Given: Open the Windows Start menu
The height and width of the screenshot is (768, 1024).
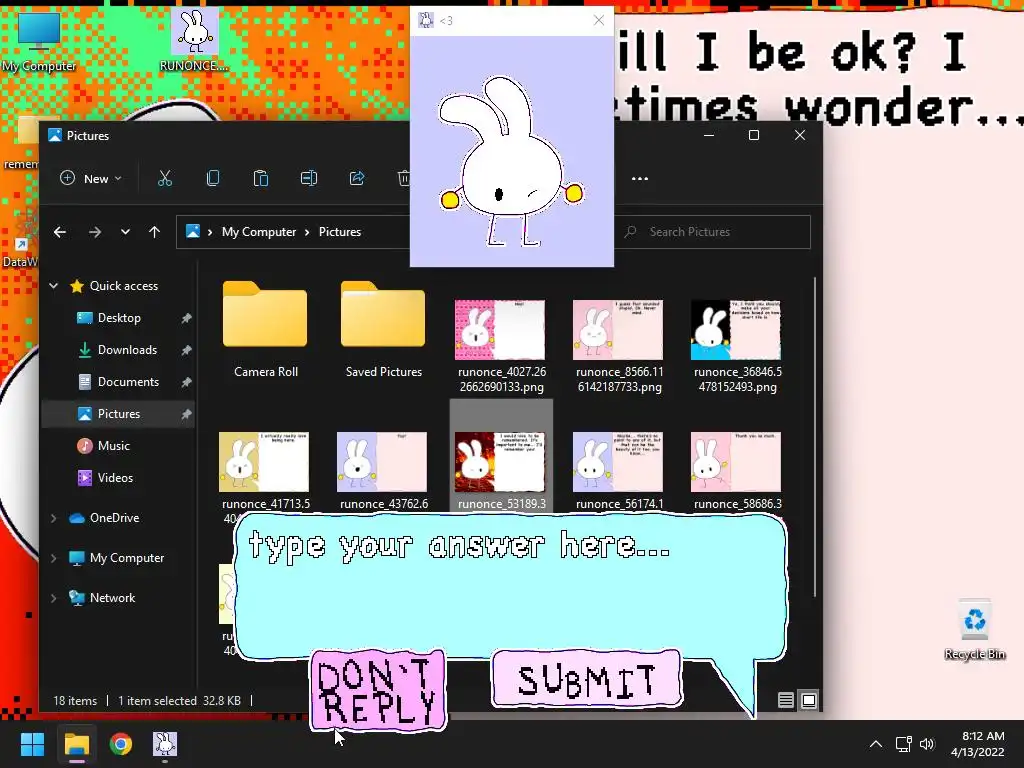Looking at the screenshot, I should 32,744.
